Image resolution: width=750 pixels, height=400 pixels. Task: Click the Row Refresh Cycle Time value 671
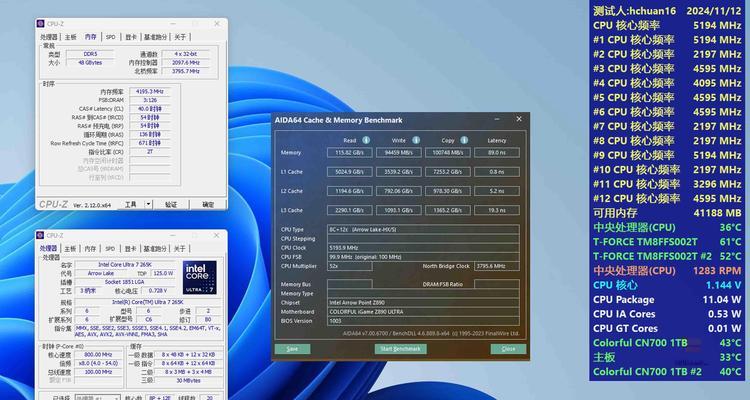tap(149, 143)
